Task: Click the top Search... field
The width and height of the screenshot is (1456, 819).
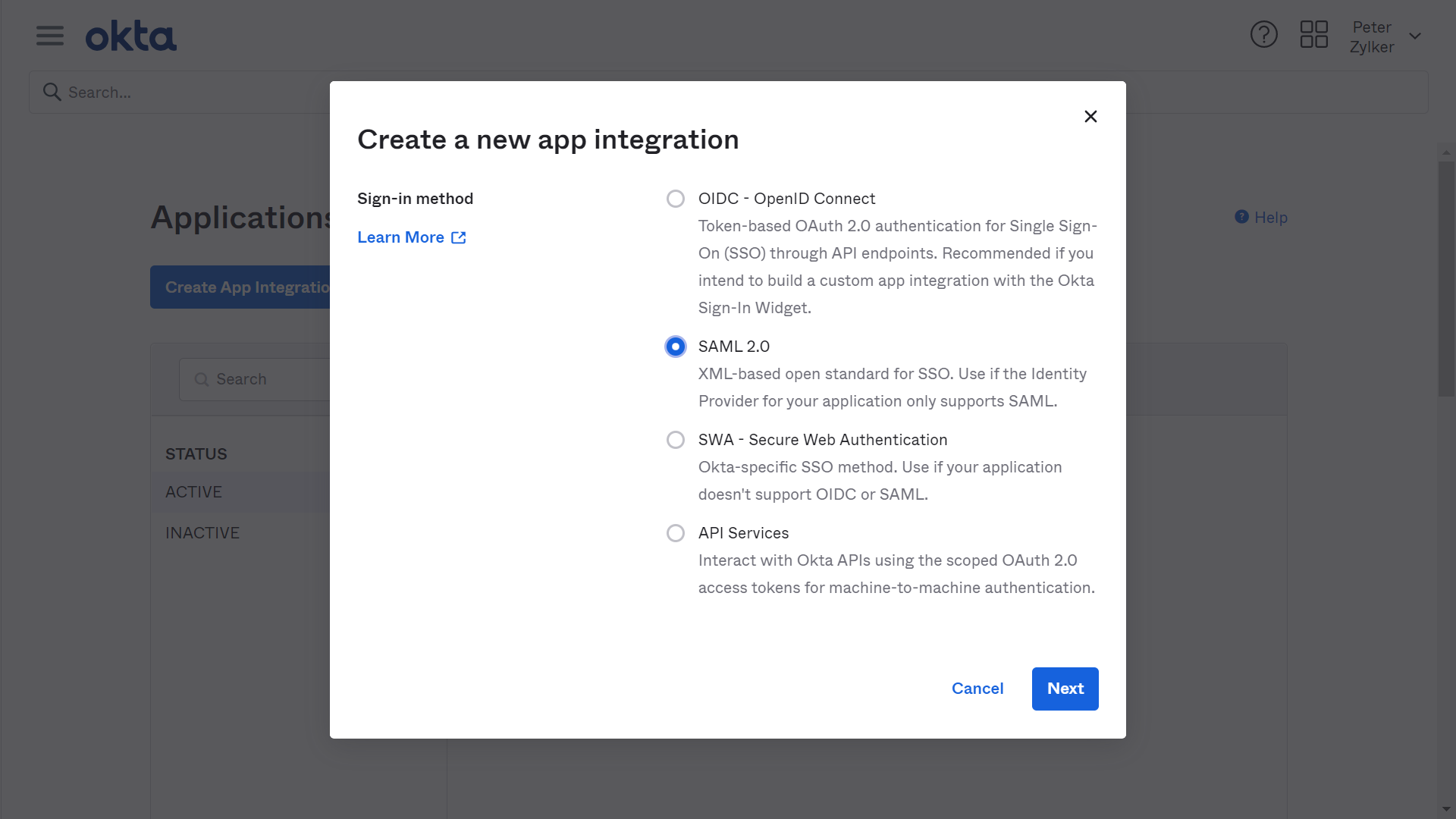Action: click(x=728, y=93)
